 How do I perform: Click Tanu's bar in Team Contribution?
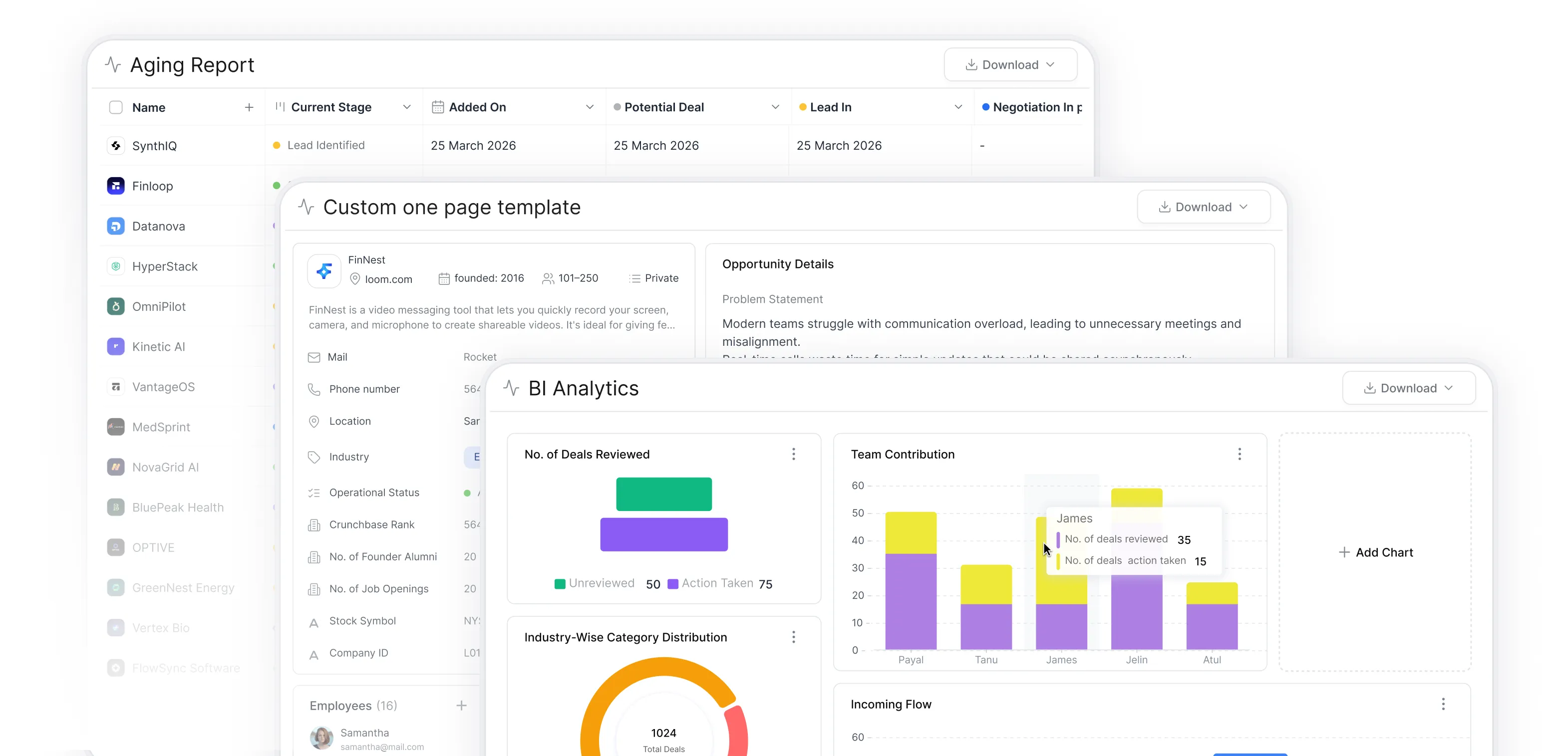[x=986, y=607]
